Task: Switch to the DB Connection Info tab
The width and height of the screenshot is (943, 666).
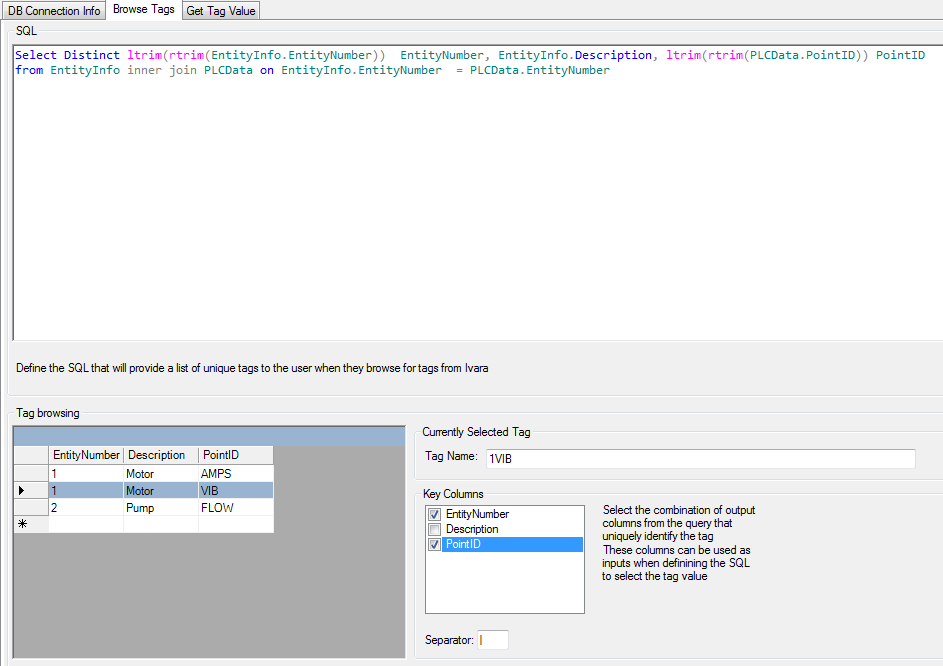Action: (54, 11)
